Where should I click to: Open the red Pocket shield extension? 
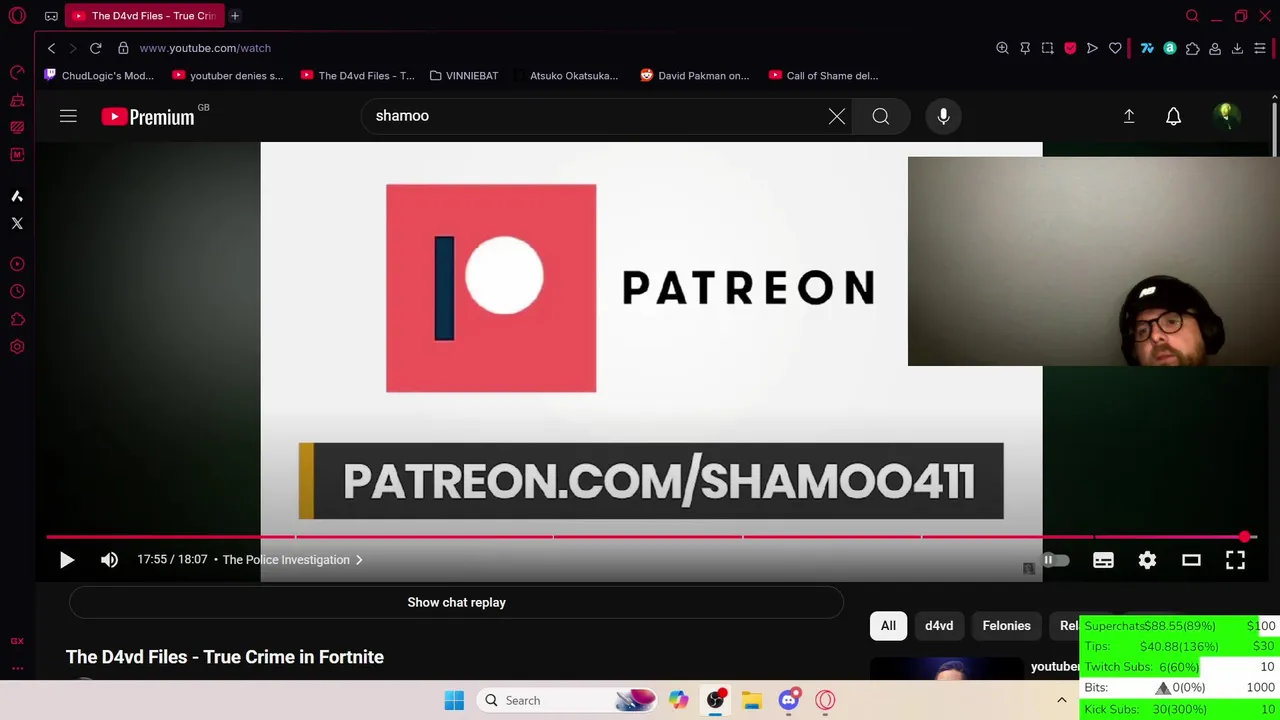pyautogui.click(x=1070, y=48)
